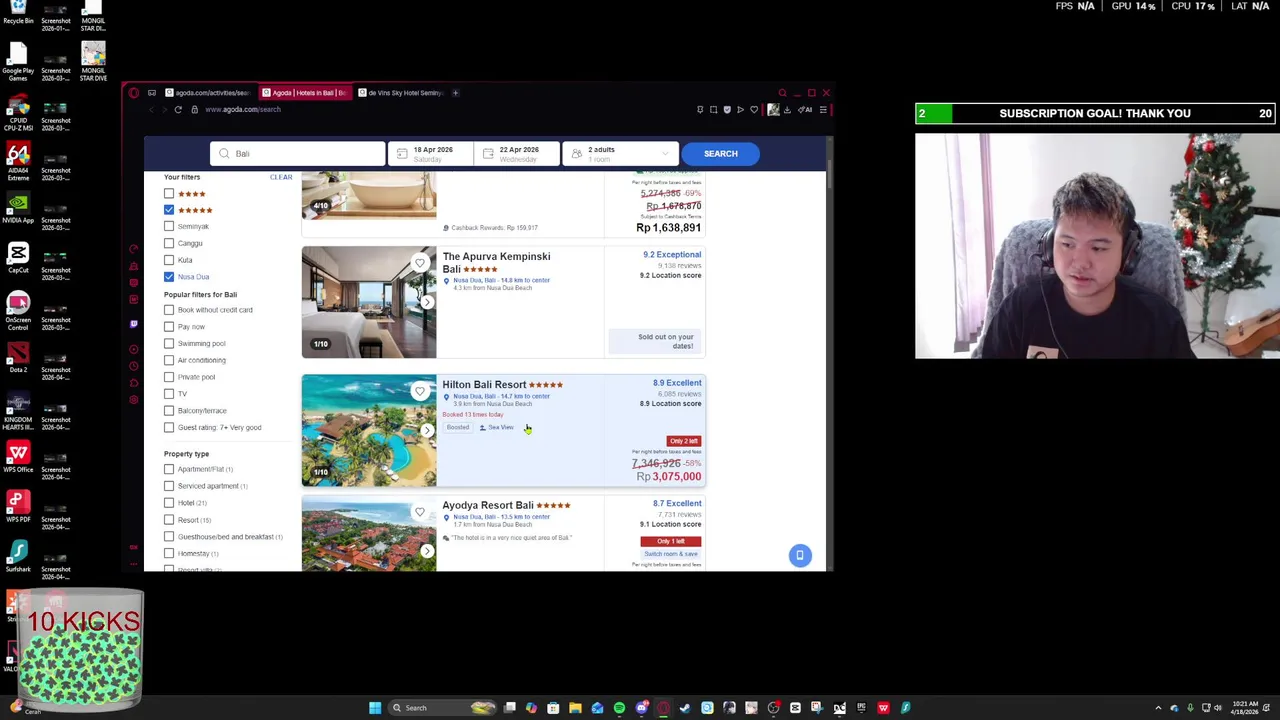This screenshot has width=1280, height=720.
Task: Open File Explorer from the taskbar
Action: tap(575, 708)
